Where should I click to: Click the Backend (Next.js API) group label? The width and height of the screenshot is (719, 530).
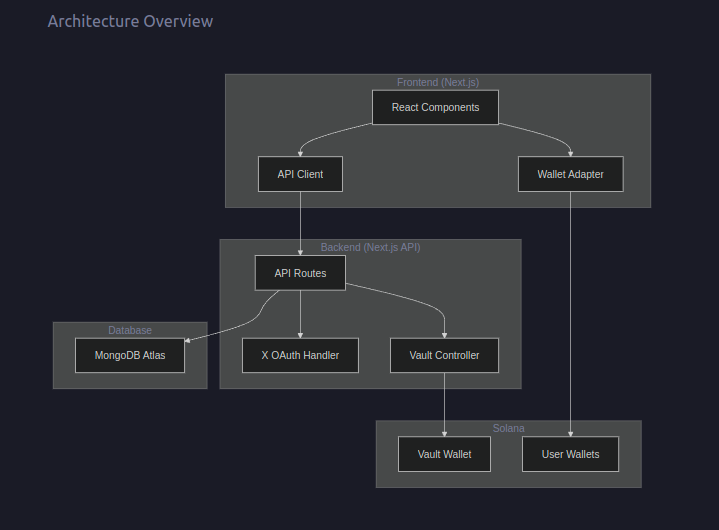click(371, 248)
